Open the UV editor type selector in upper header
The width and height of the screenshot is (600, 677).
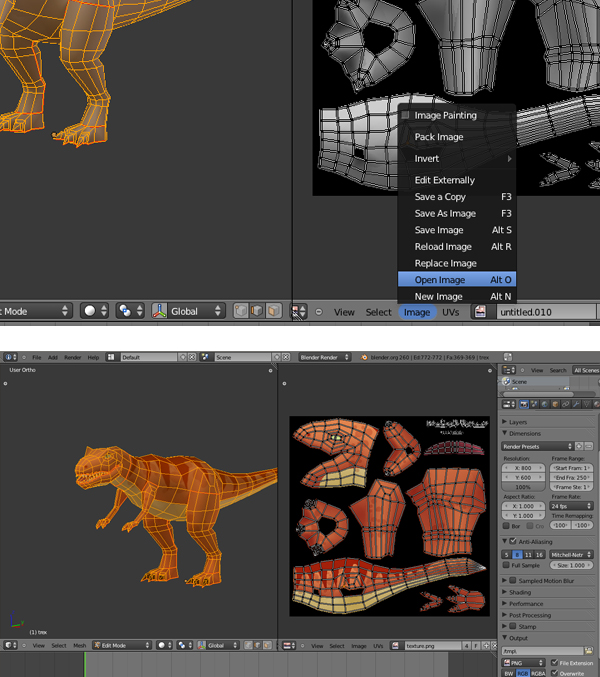pyautogui.click(x=299, y=311)
